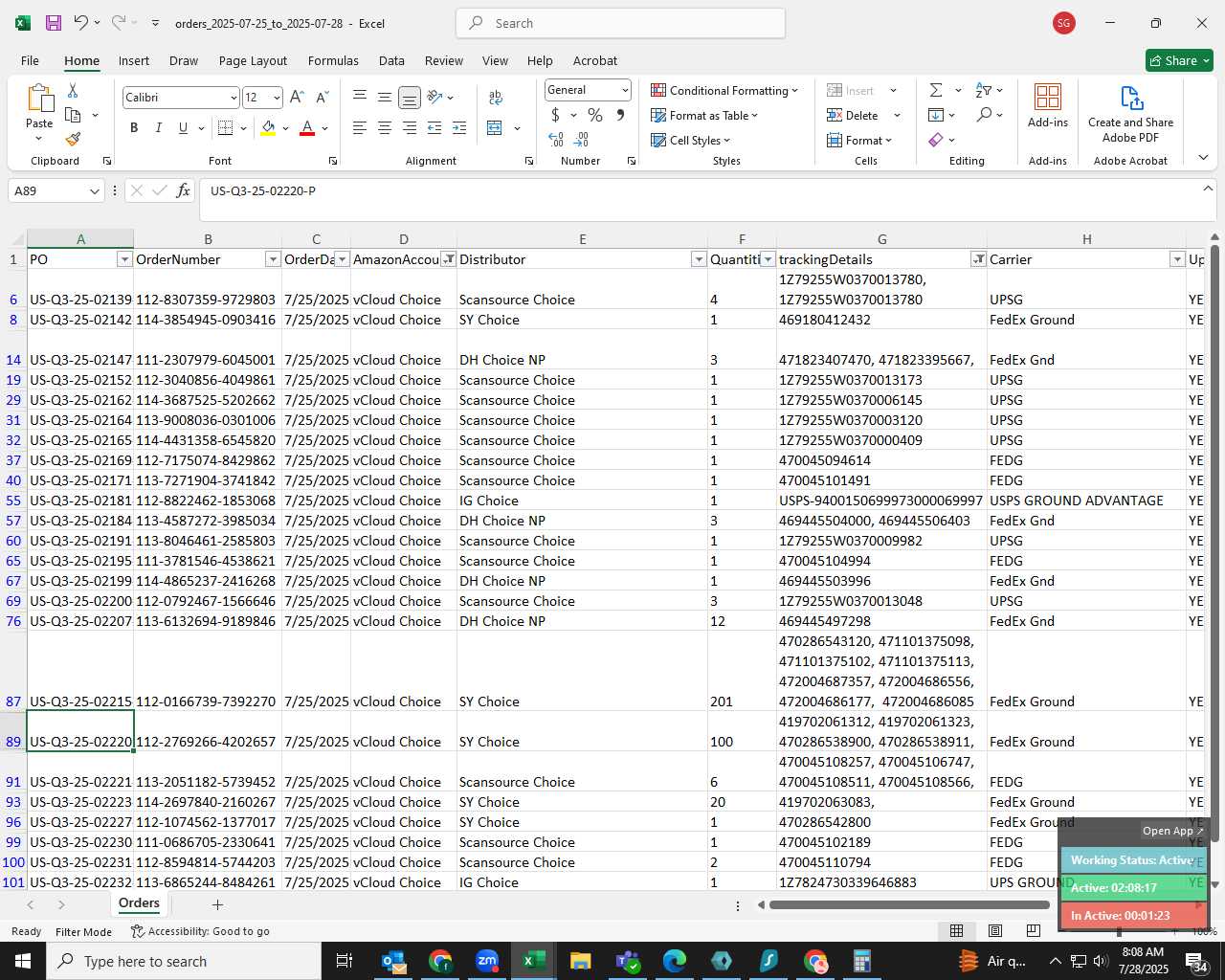Viewport: 1225px width, 980px height.
Task: Add a new sheet with plus icon
Action: (x=217, y=904)
